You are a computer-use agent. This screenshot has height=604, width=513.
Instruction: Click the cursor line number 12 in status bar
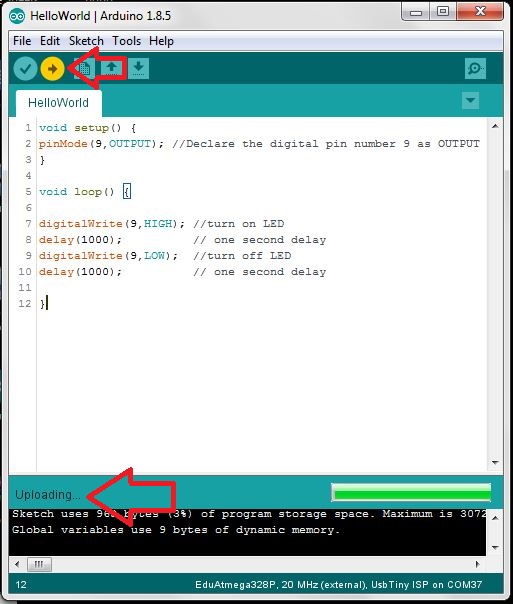tap(21, 585)
